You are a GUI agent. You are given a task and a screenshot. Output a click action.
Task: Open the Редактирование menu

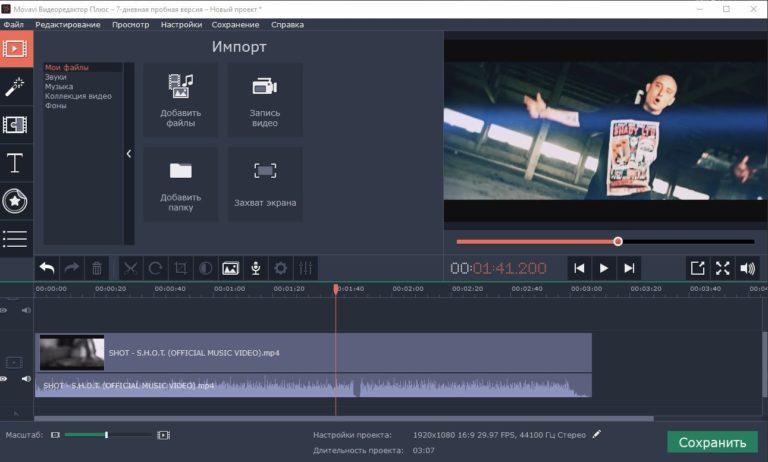68,24
